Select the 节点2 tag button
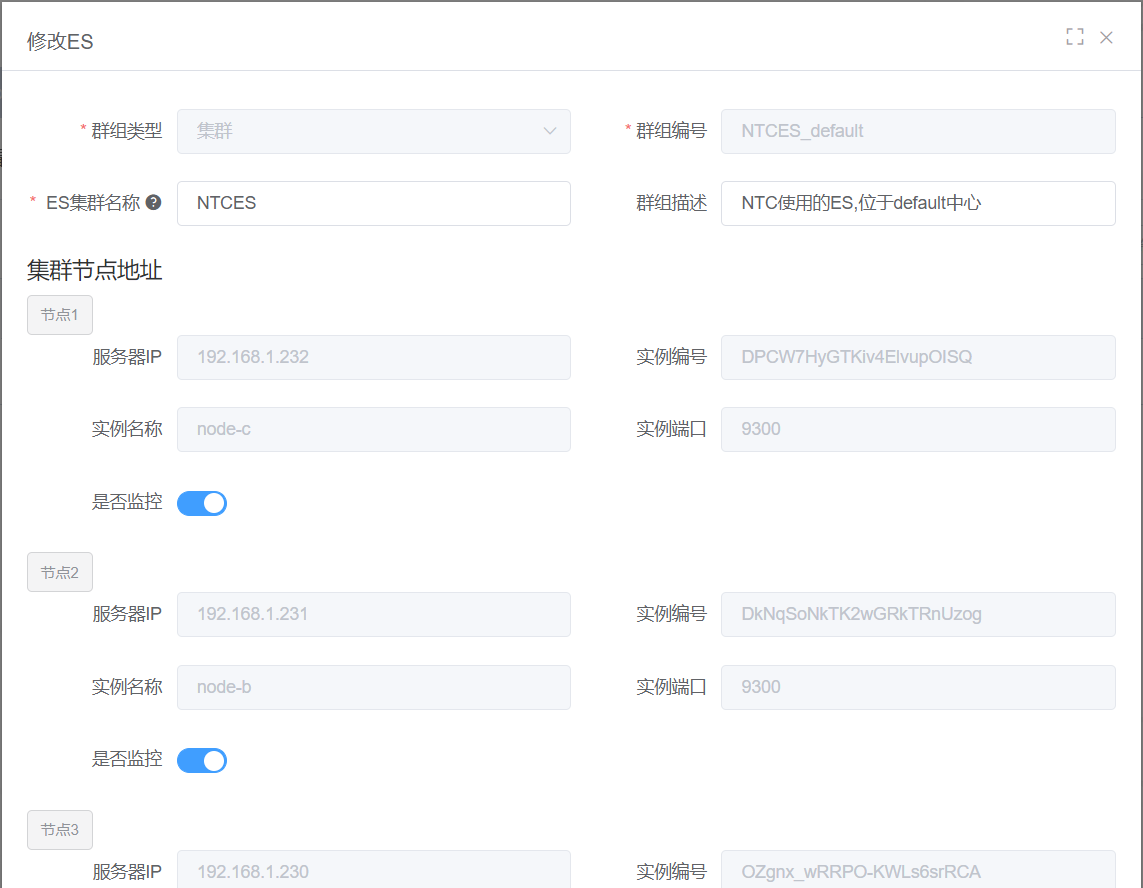The height and width of the screenshot is (888, 1143). pos(60,572)
